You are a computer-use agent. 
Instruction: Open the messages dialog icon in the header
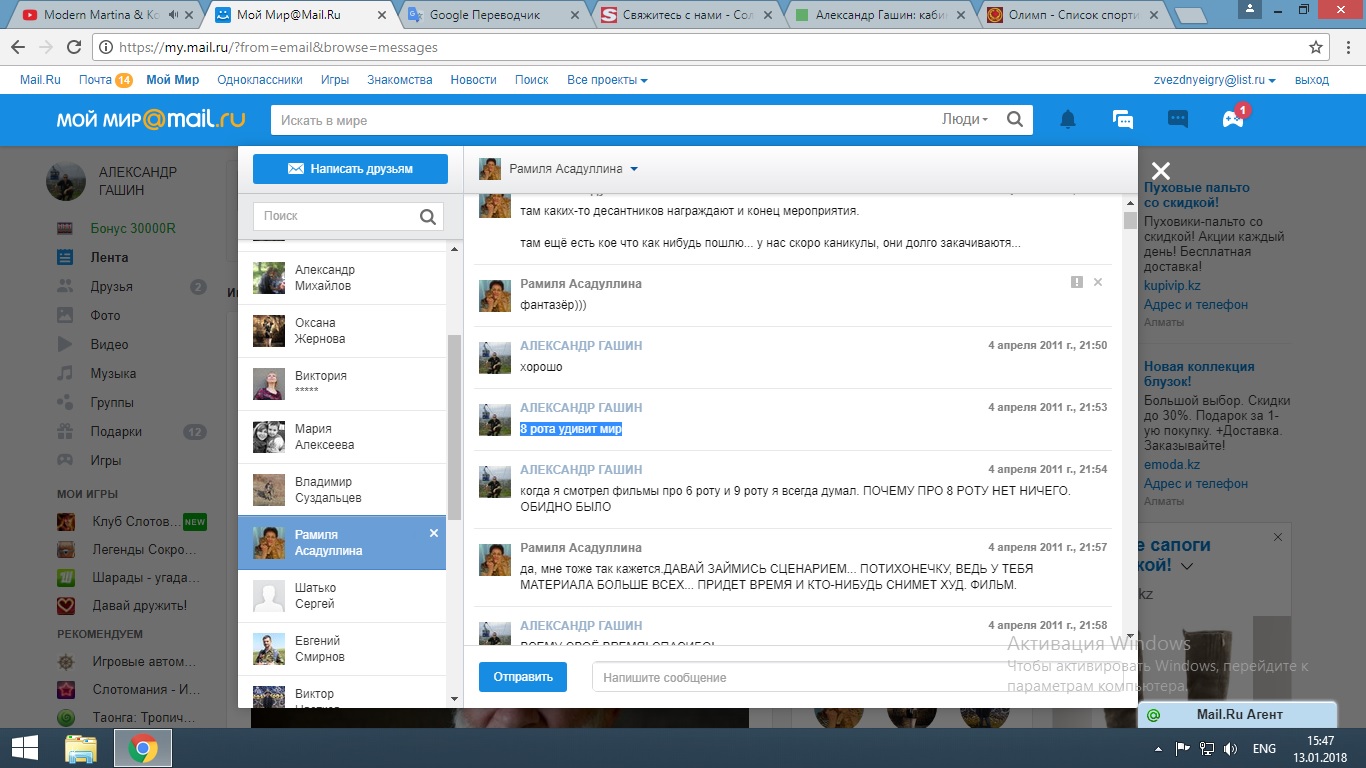coord(1123,120)
